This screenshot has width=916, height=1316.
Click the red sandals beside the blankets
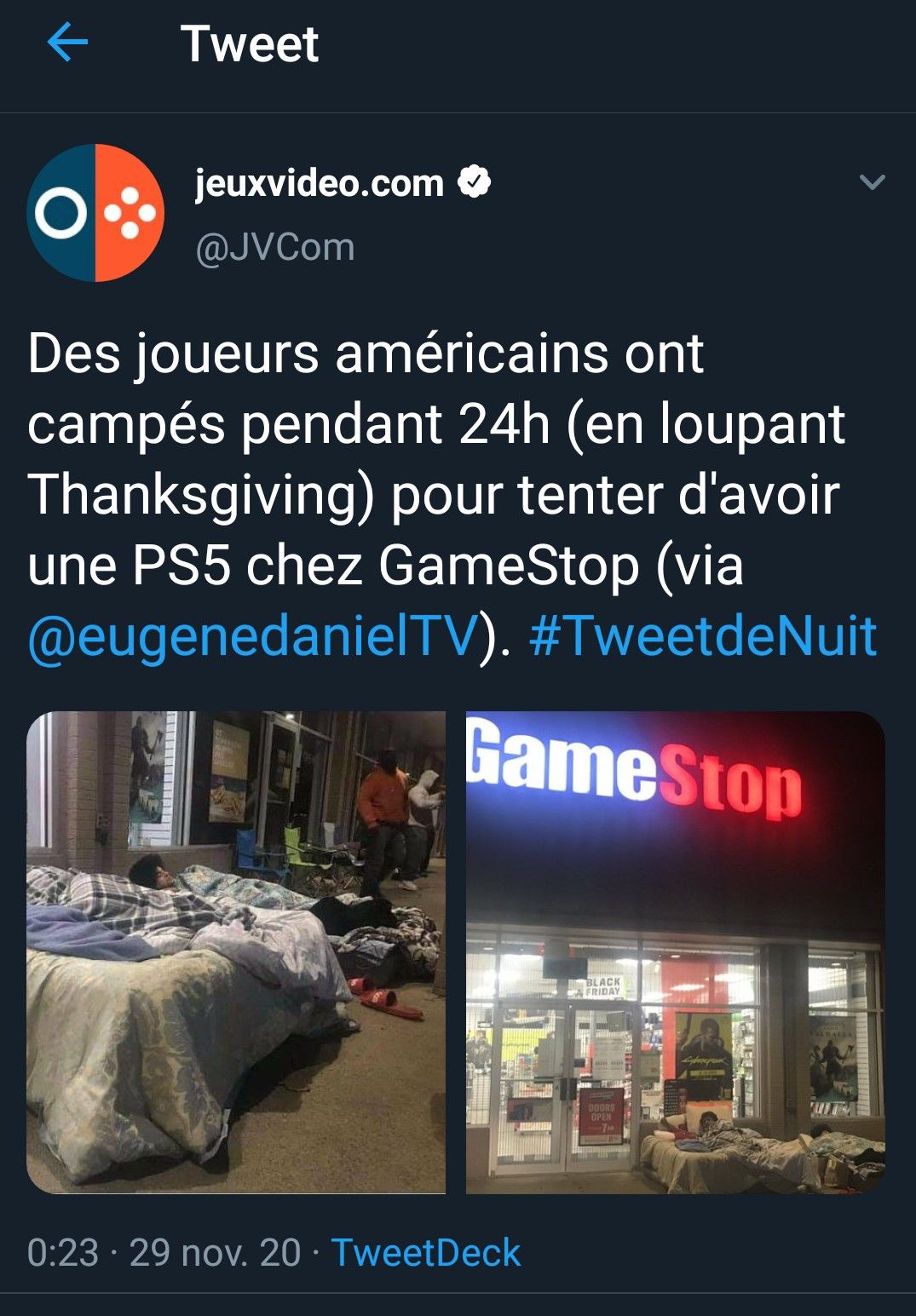point(384,998)
